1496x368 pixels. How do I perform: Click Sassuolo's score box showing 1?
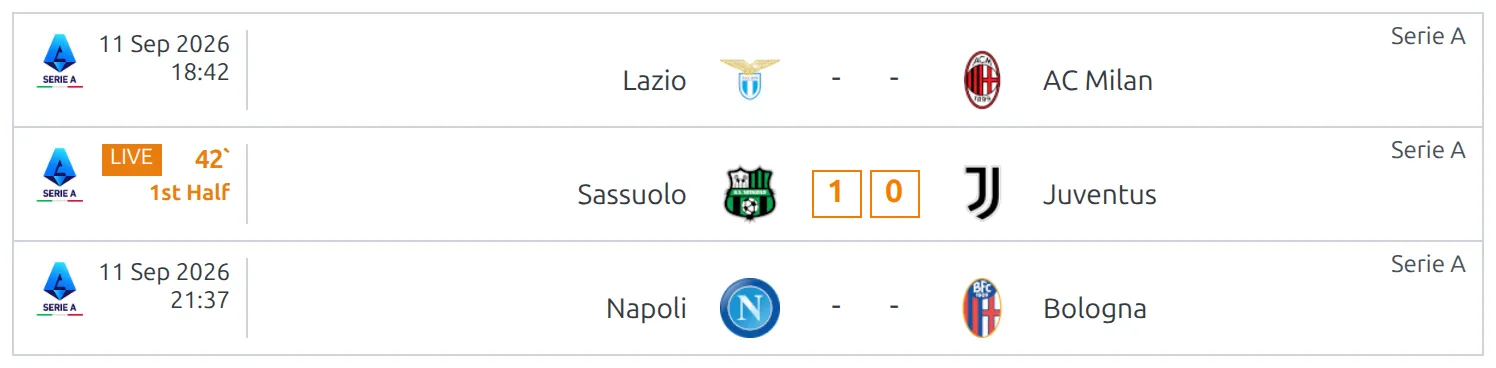coord(836,194)
